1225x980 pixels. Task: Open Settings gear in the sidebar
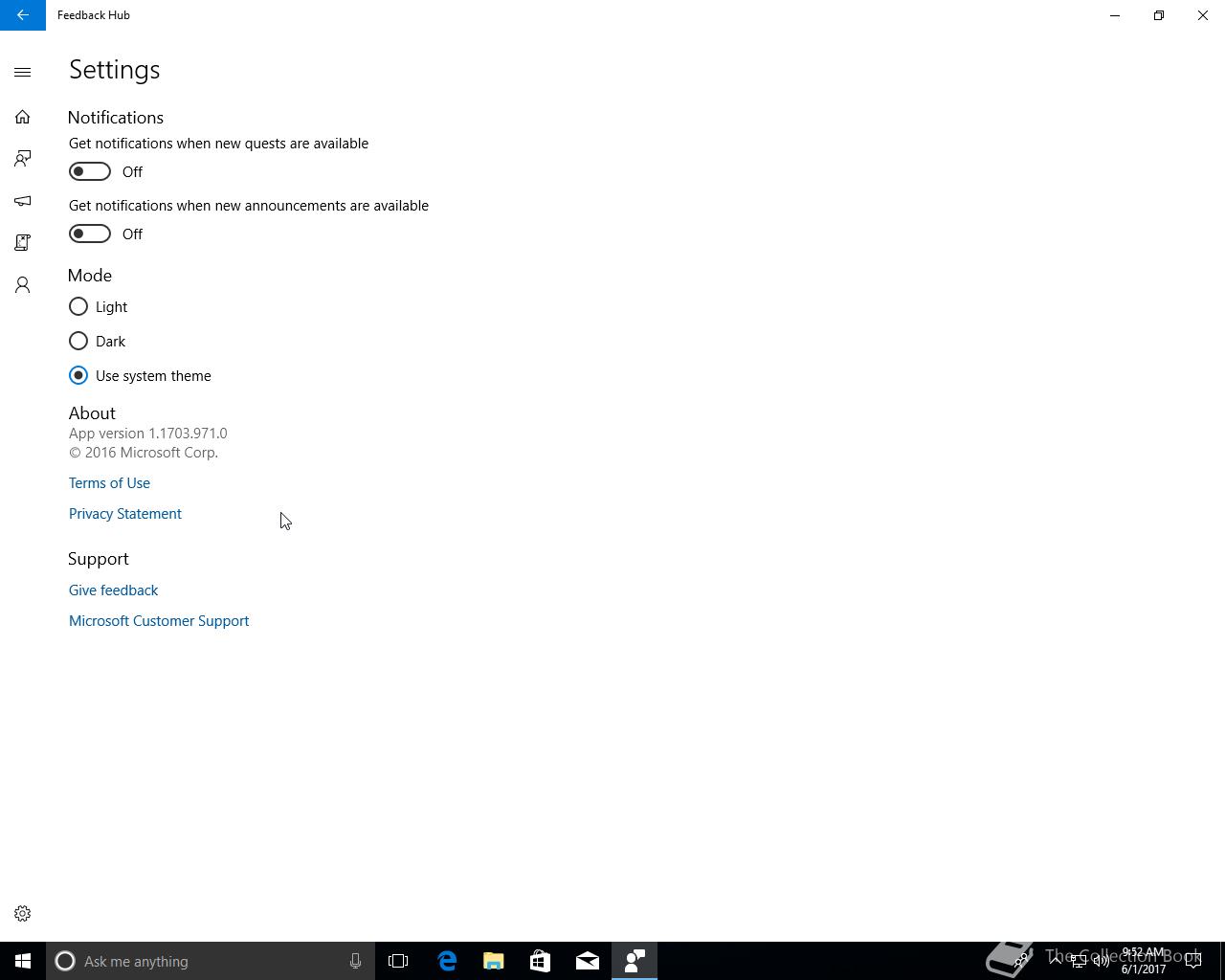(23, 914)
